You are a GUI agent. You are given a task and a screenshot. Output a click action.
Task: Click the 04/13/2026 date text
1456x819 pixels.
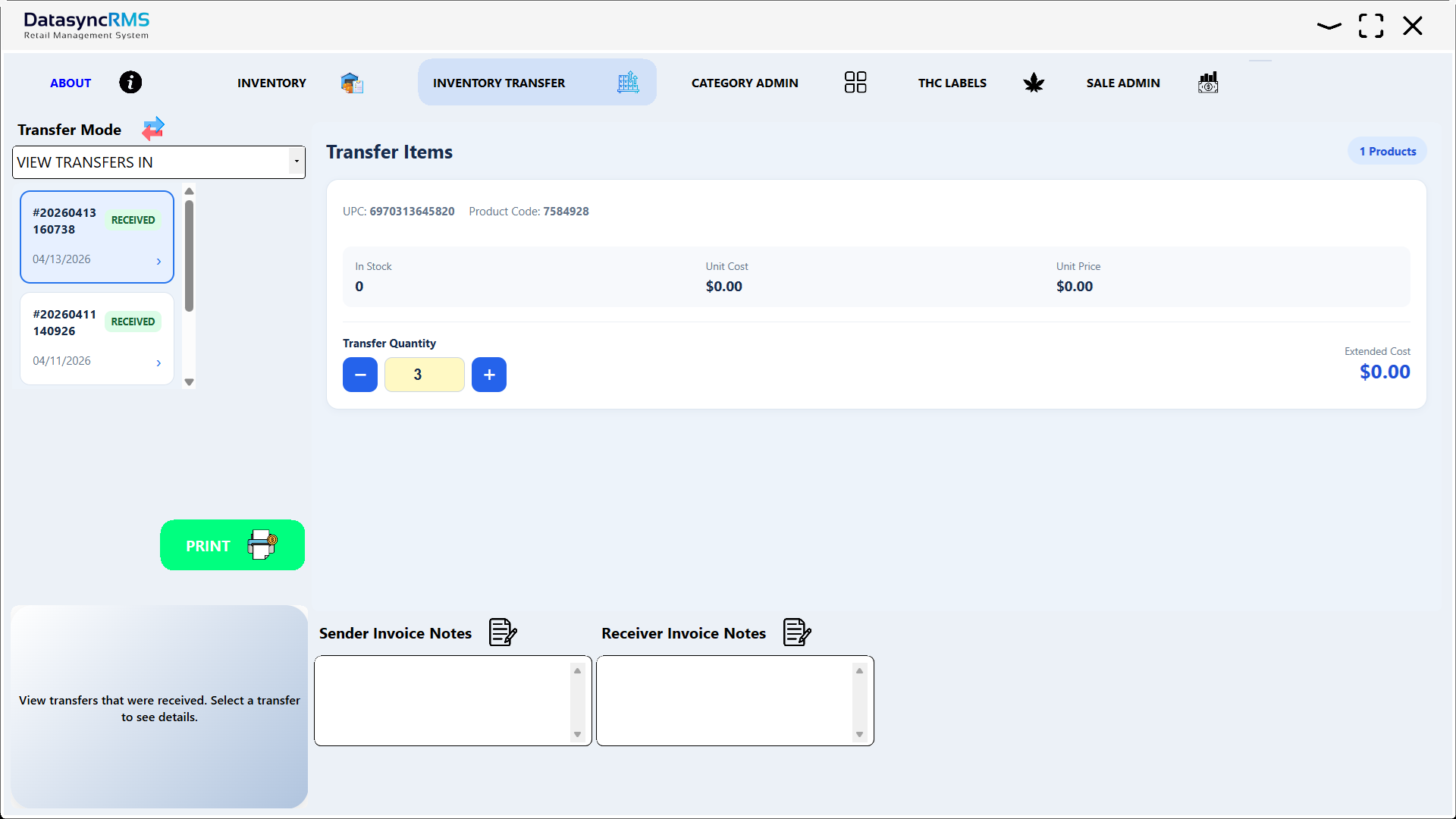pyautogui.click(x=61, y=259)
